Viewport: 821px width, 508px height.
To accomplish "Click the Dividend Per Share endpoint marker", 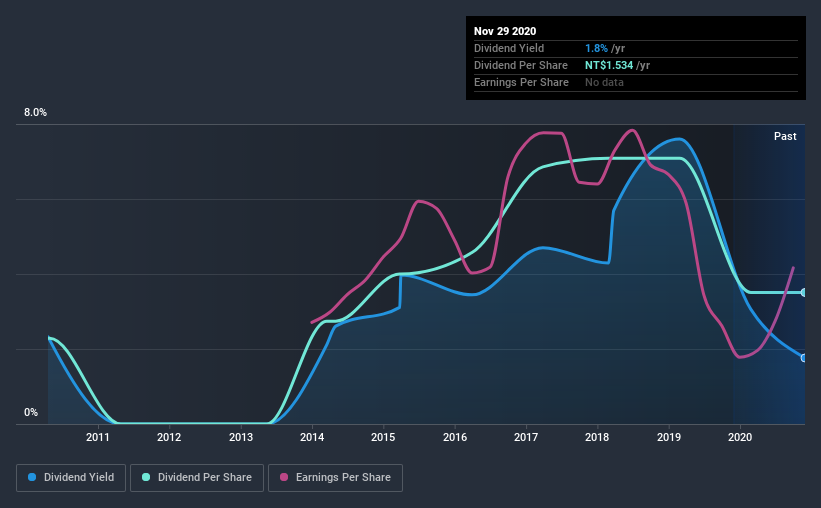I will click(x=804, y=292).
